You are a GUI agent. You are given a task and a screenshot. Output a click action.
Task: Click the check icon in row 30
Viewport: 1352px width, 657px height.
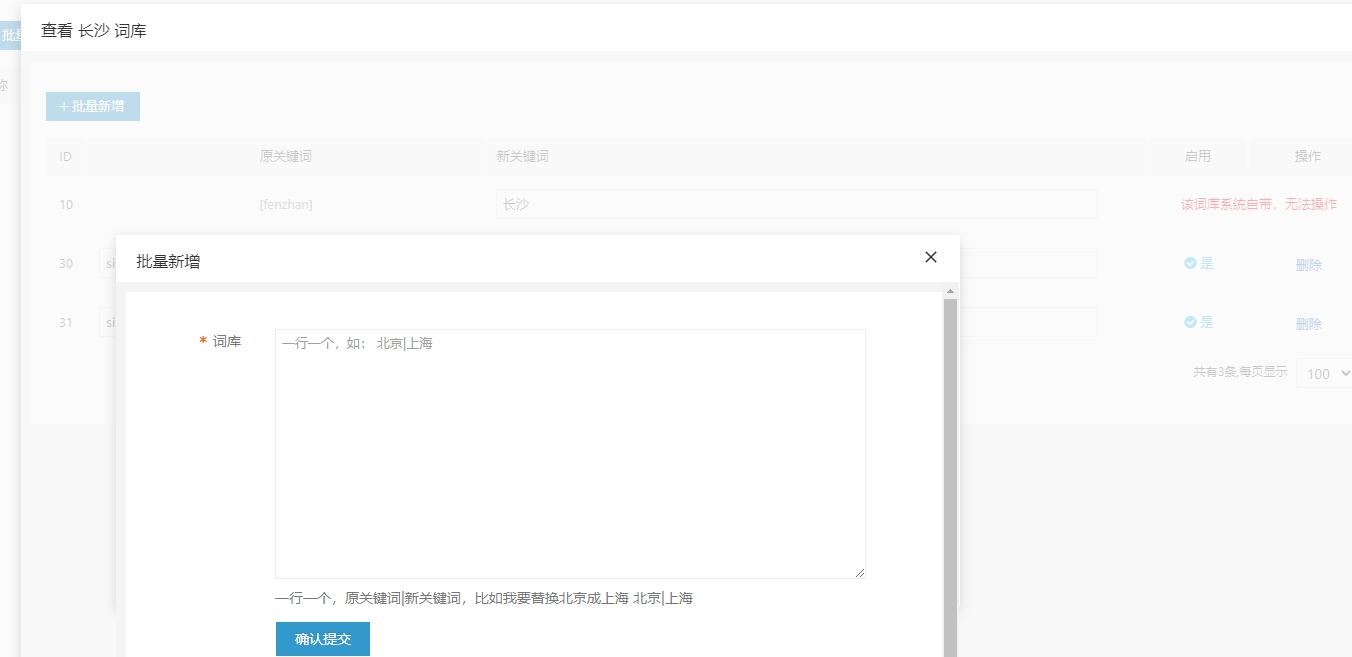[x=1190, y=263]
